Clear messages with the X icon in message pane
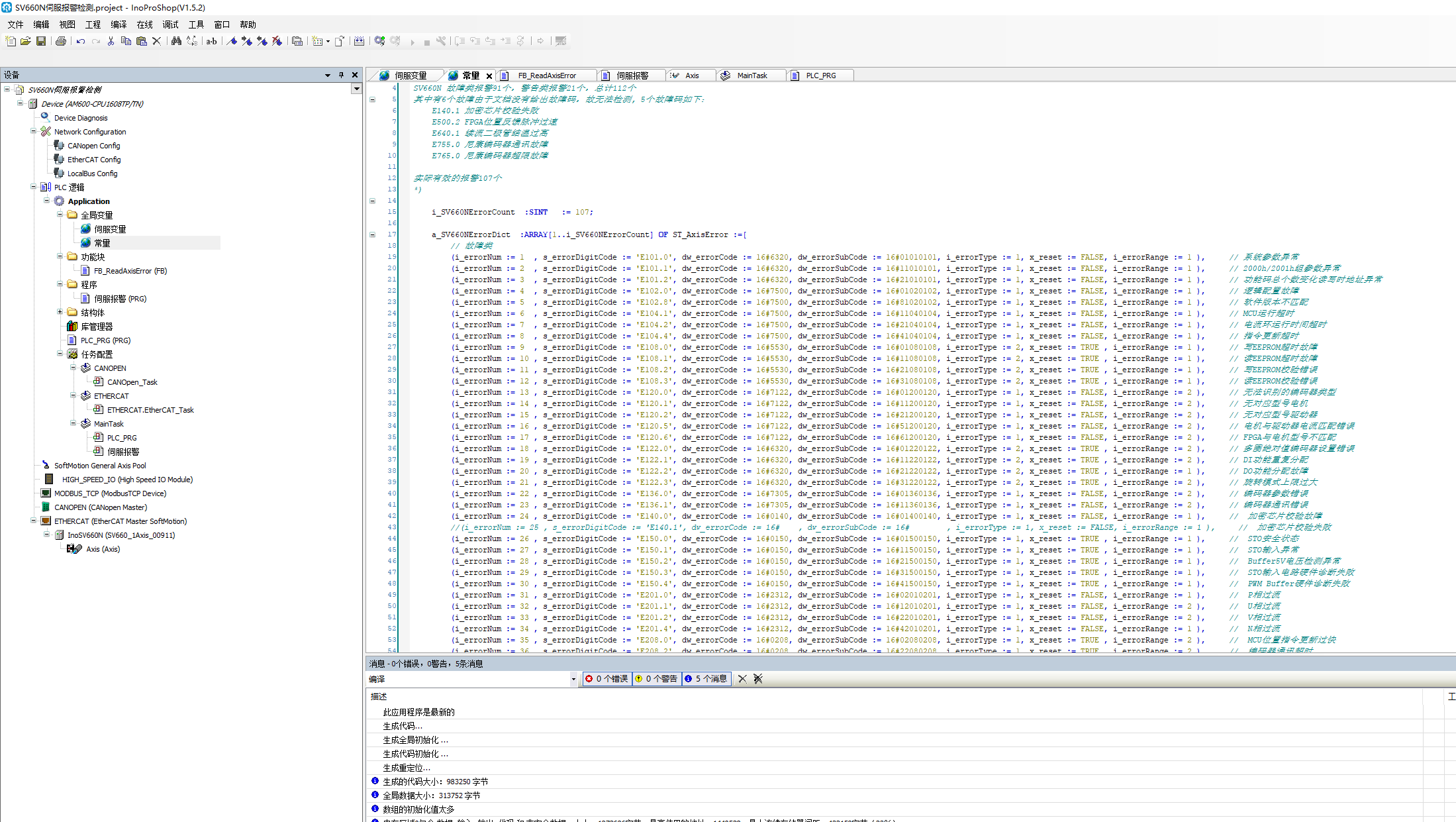The width and height of the screenshot is (1456, 822). pos(742,679)
